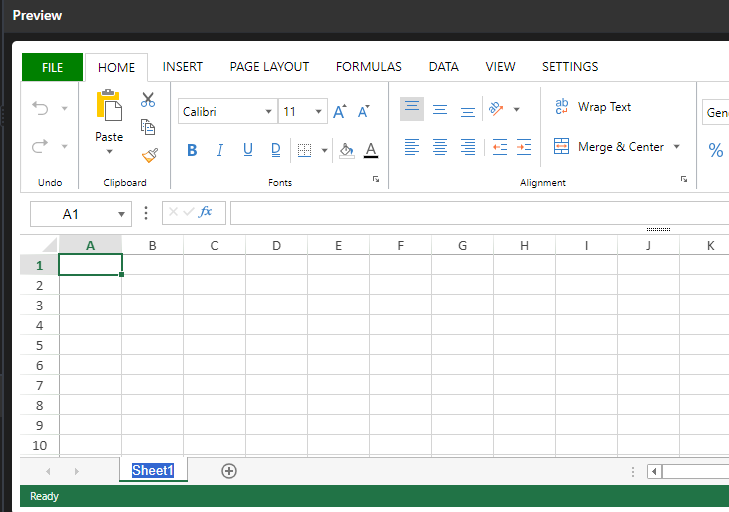The height and width of the screenshot is (512, 729).
Task: Open the font size dropdown
Action: (319, 112)
